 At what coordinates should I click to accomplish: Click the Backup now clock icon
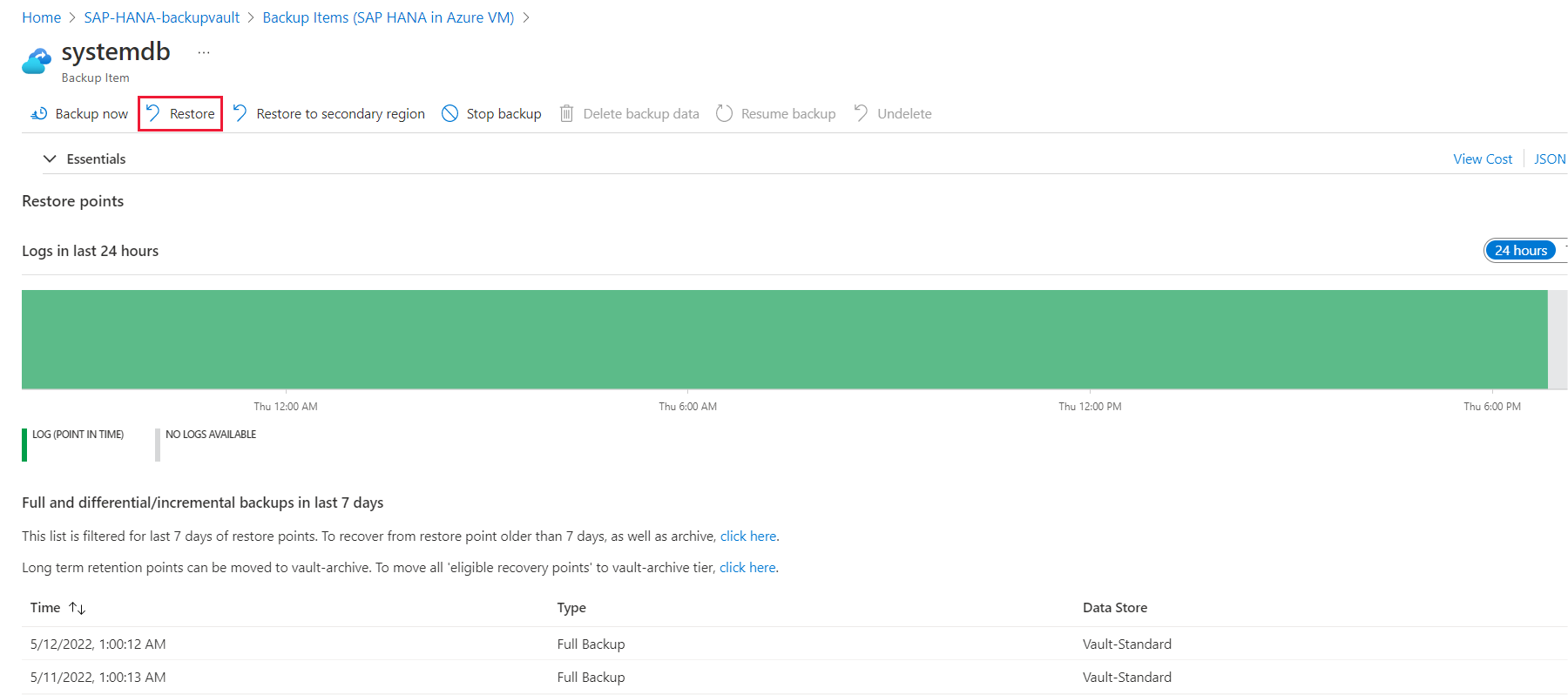click(38, 114)
